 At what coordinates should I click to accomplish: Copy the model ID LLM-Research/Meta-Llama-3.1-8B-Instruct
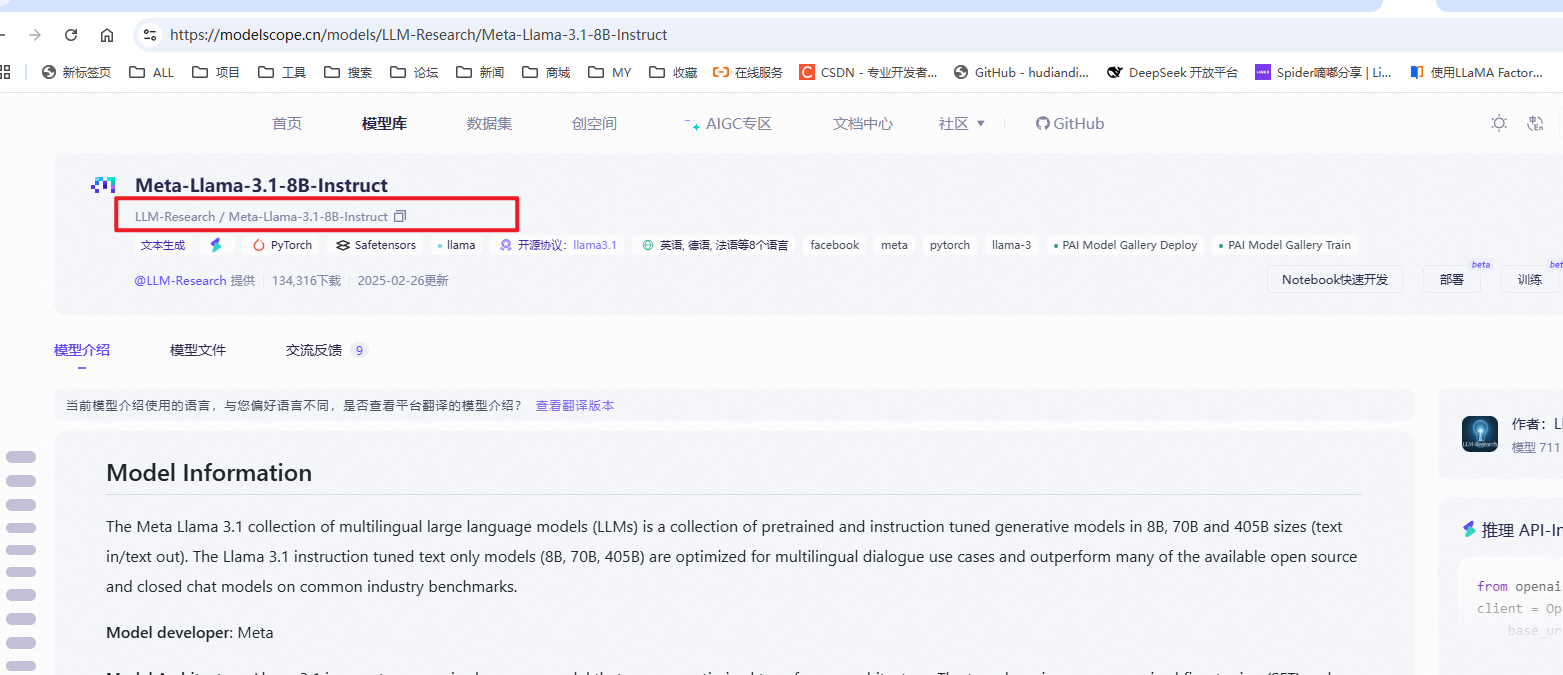pyautogui.click(x=400, y=217)
